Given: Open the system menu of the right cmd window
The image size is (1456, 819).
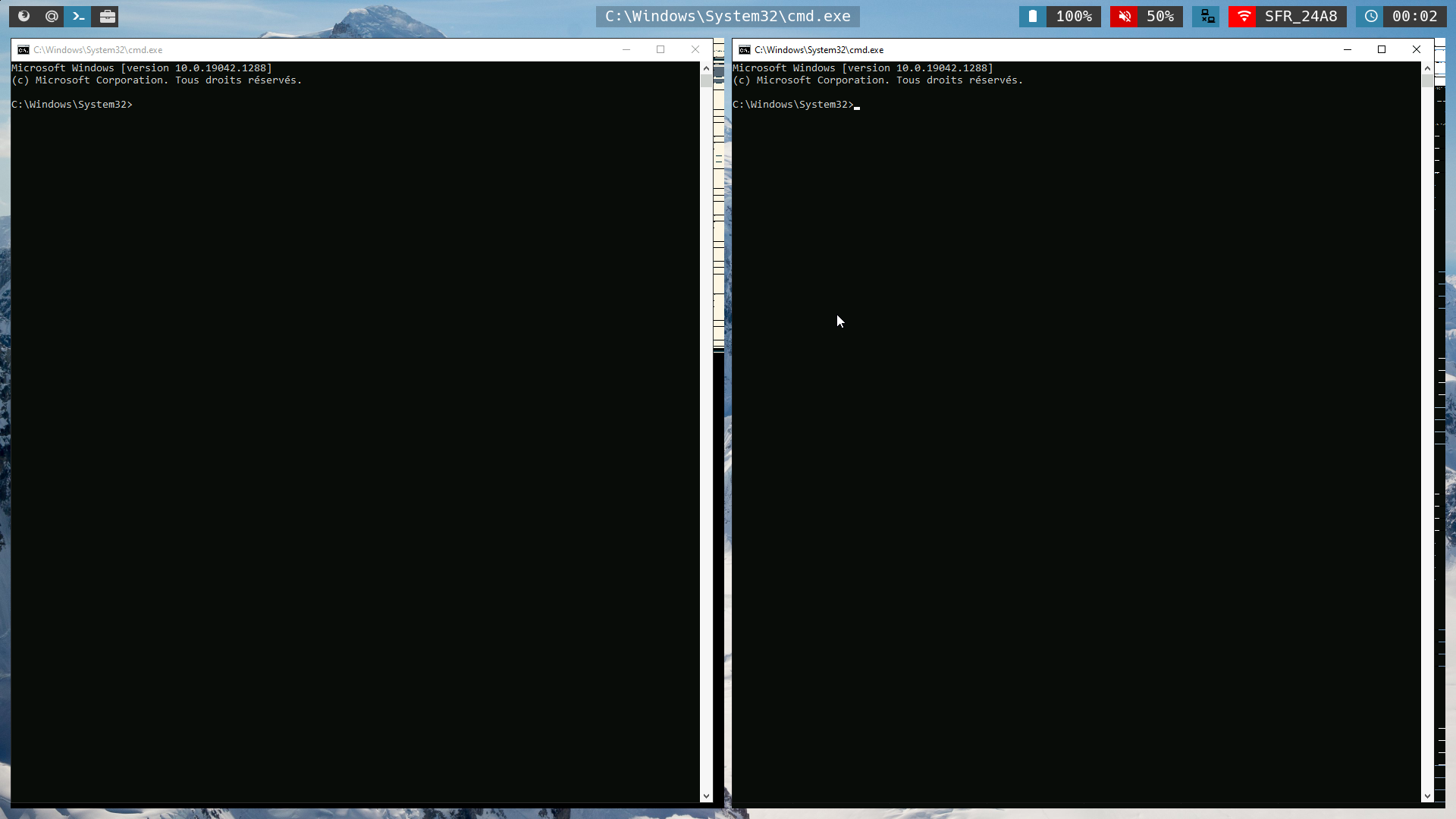Looking at the screenshot, I should (x=742, y=49).
